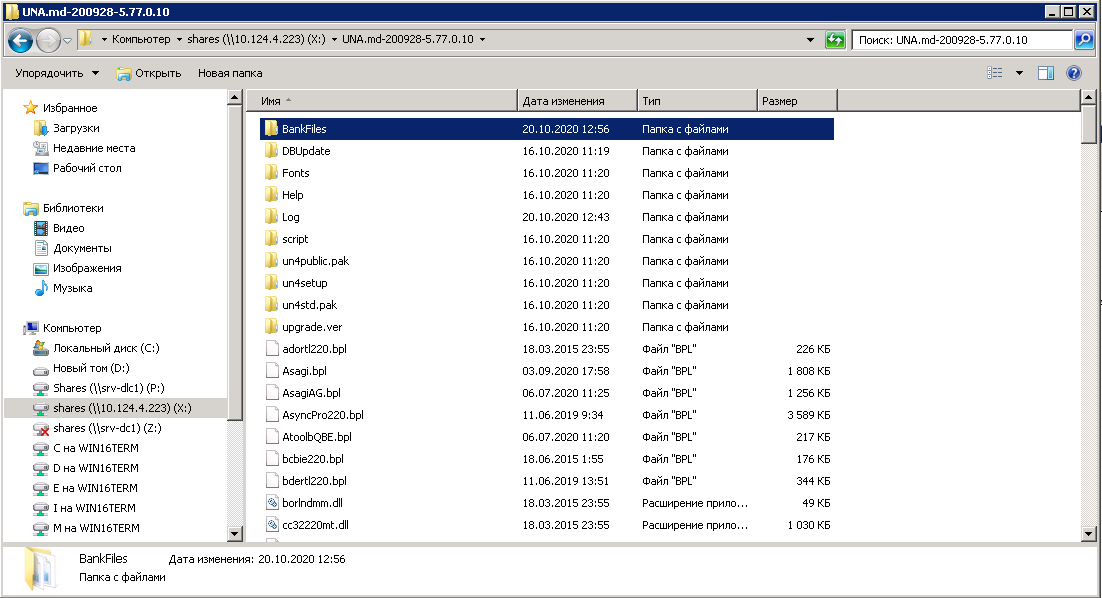Select the BankFiles folder icon

click(271, 129)
